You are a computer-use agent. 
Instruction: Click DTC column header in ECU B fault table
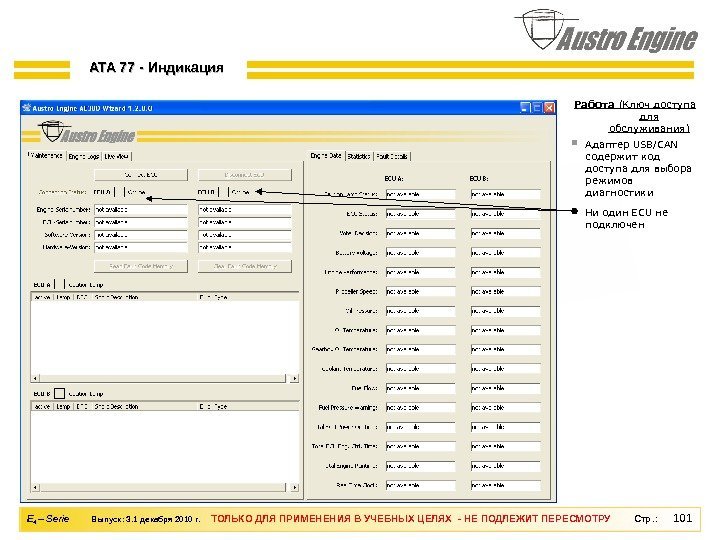point(82,406)
